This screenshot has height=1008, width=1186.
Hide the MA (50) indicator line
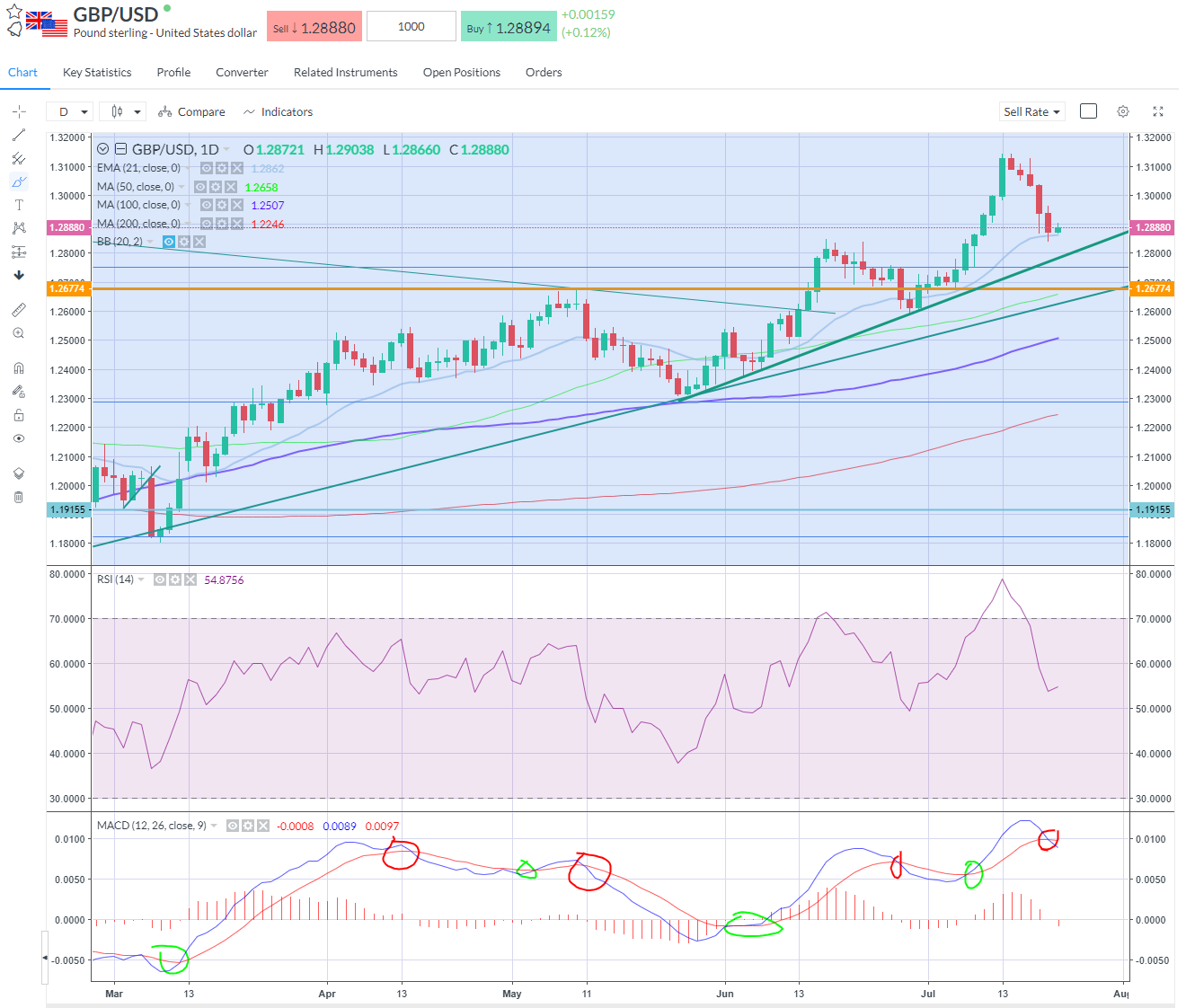pos(200,187)
